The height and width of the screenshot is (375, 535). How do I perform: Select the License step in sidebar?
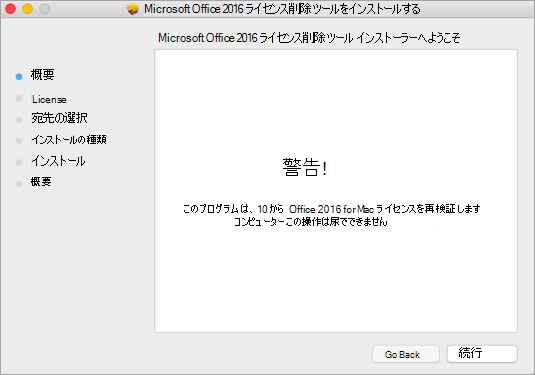pos(49,99)
